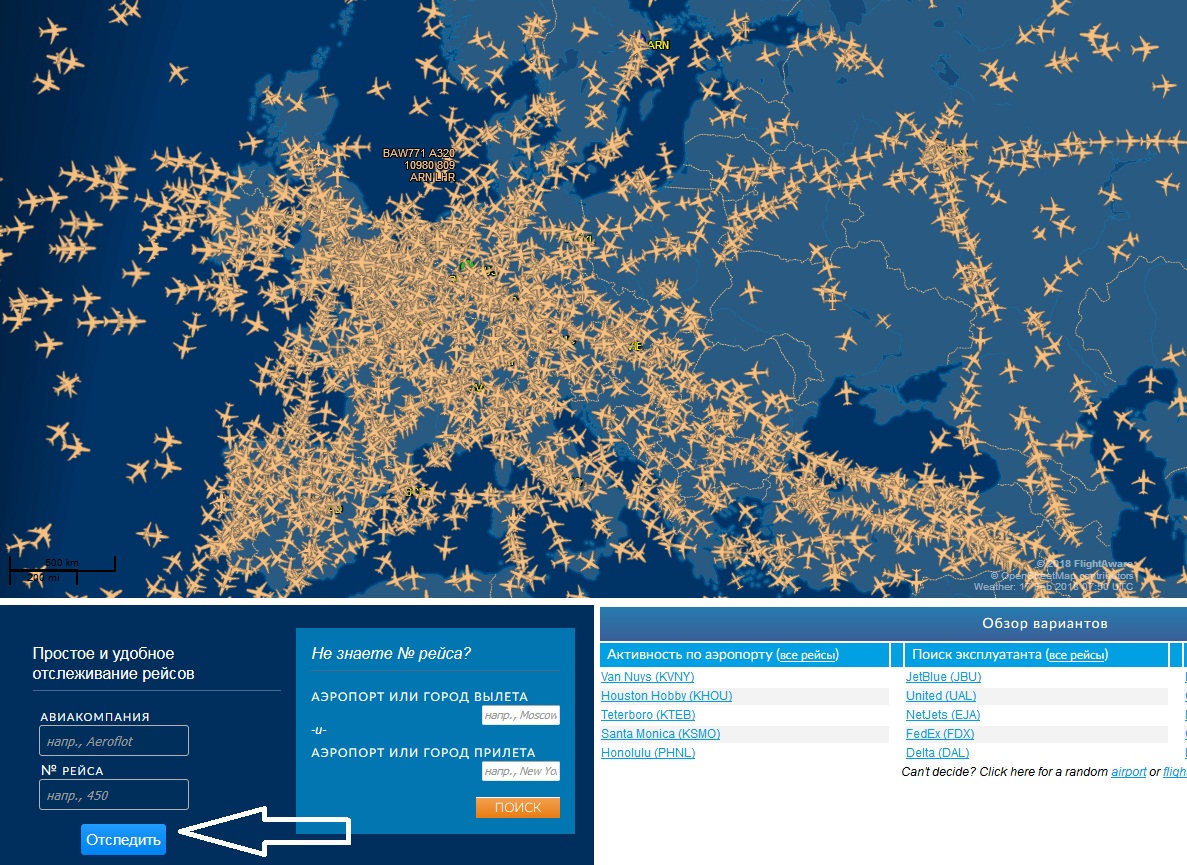View Delta (DAL) operator flights
Image resolution: width=1187 pixels, height=865 pixels.
(937, 753)
